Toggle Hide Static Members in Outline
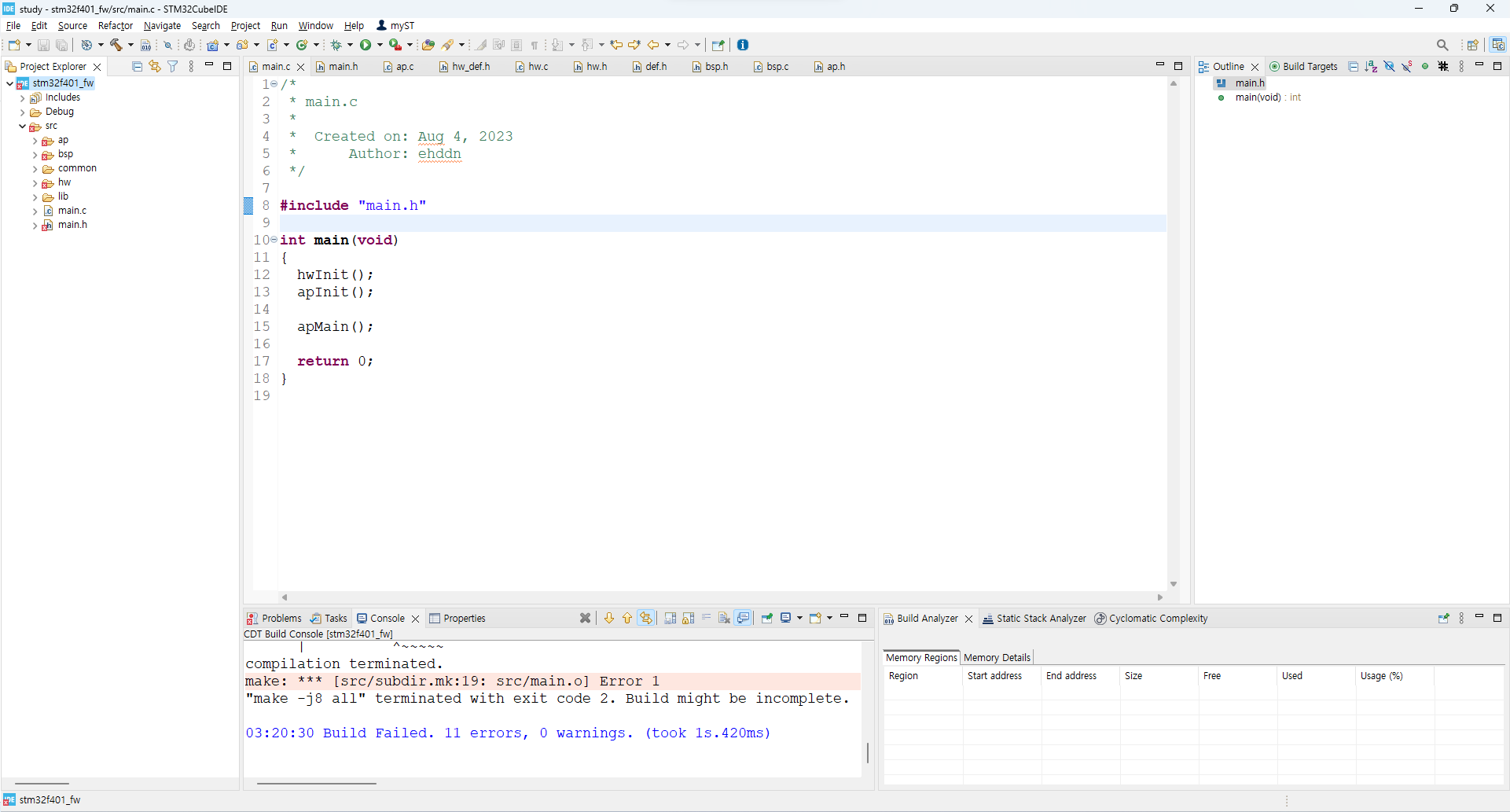Screen dimensions: 1510x812 1407,67
